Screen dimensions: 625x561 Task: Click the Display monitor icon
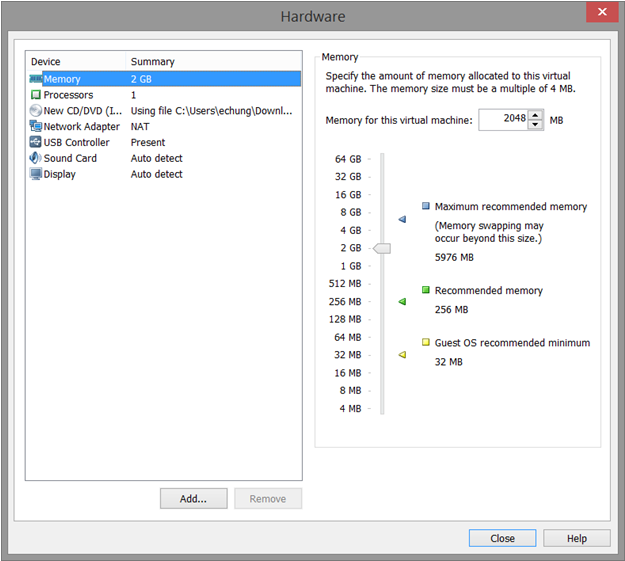tap(35, 174)
